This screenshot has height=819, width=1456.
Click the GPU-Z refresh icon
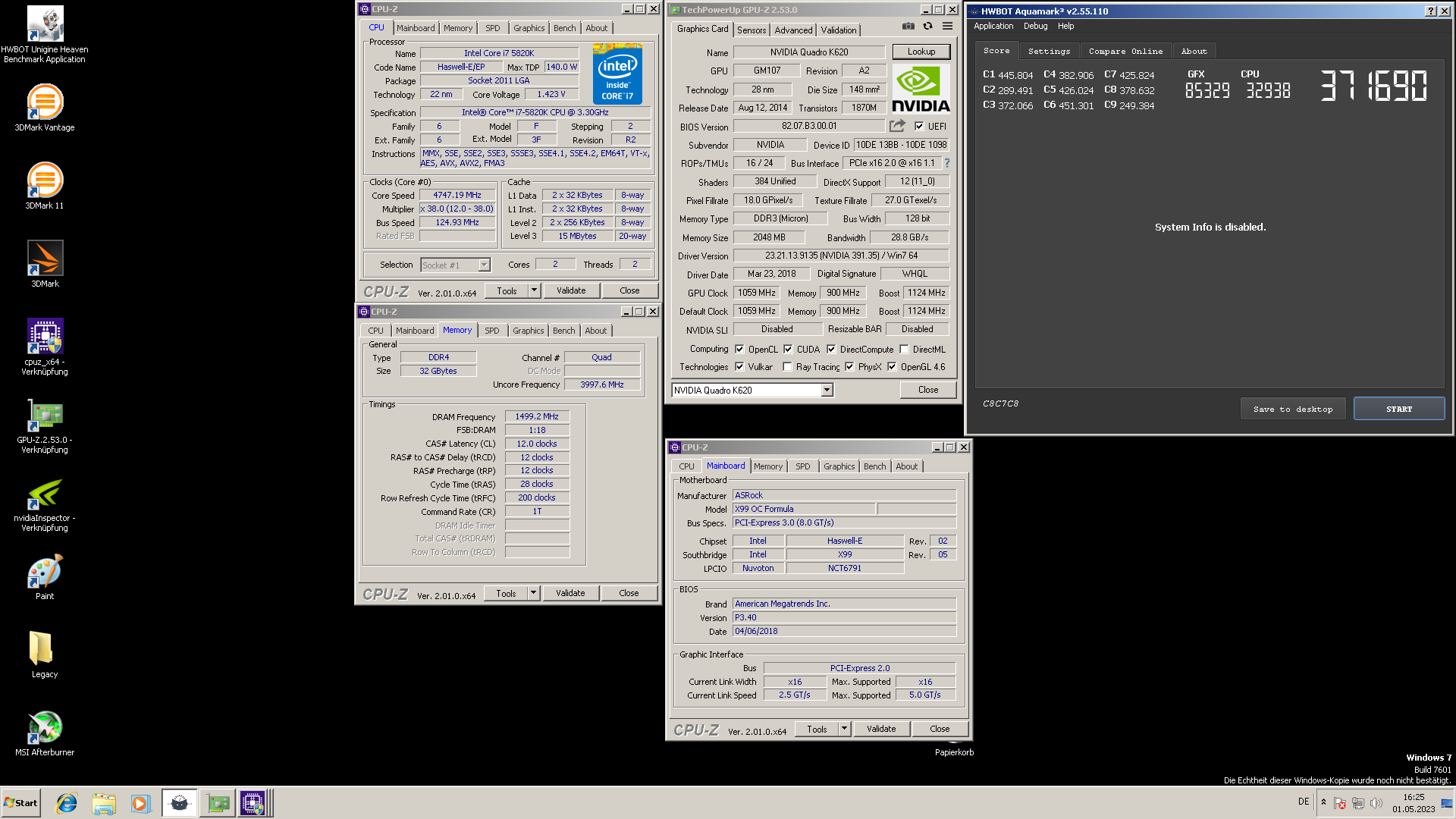click(927, 26)
